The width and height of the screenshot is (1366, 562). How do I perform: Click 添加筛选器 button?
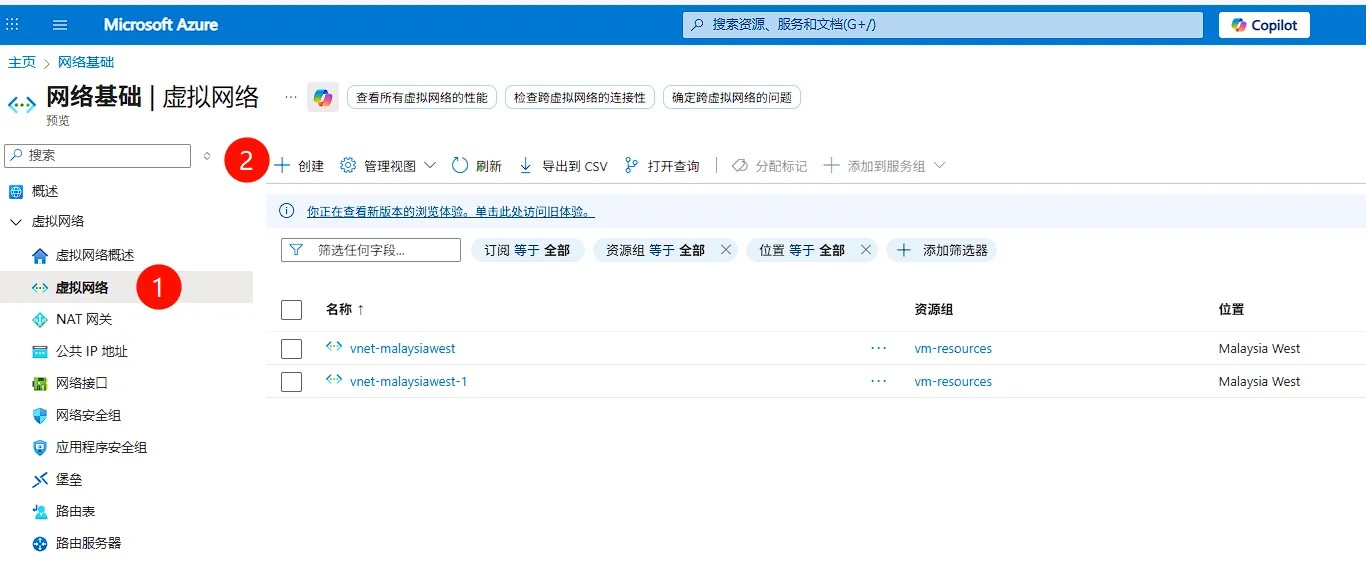pyautogui.click(x=942, y=250)
